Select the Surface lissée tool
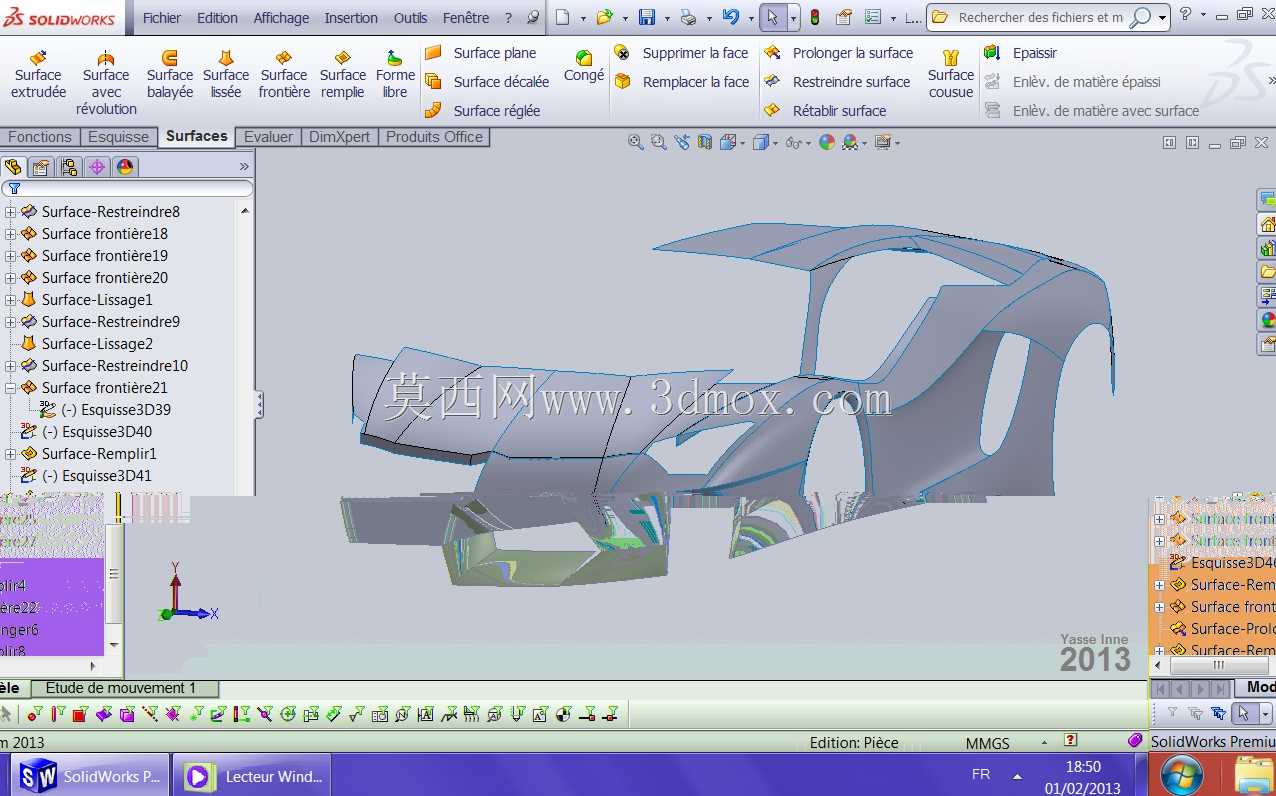1276x796 pixels. tap(226, 75)
